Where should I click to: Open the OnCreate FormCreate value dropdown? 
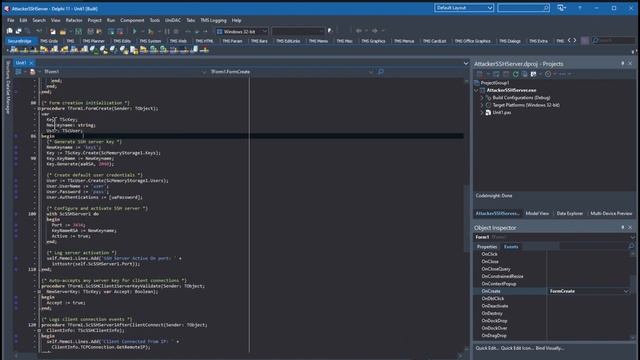coord(626,291)
